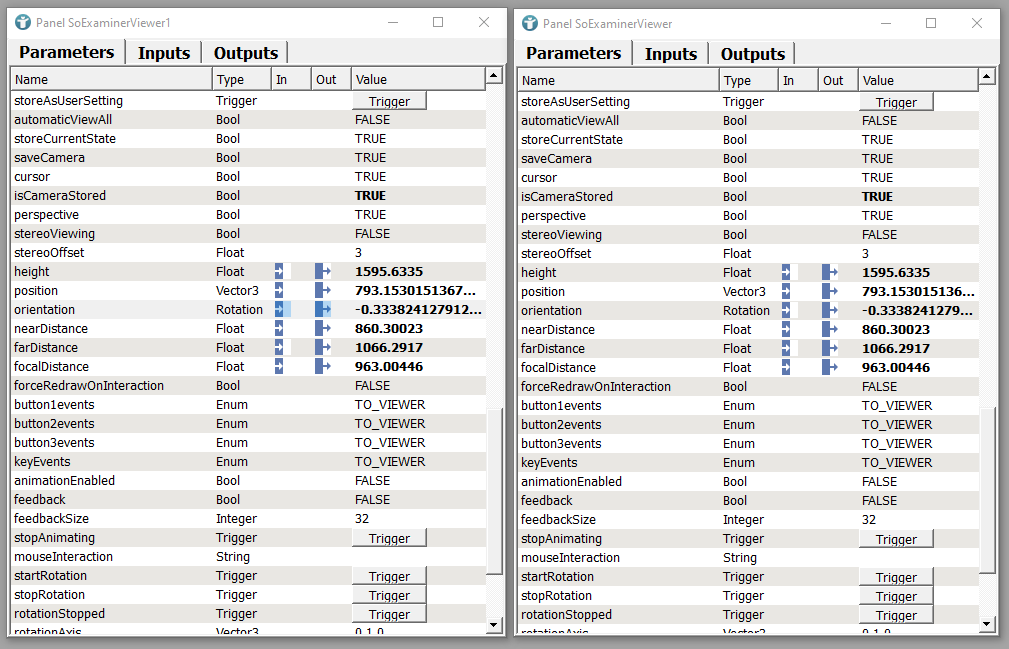Click the output connection arrow for position in left panel
The height and width of the screenshot is (649, 1009).
tap(323, 290)
